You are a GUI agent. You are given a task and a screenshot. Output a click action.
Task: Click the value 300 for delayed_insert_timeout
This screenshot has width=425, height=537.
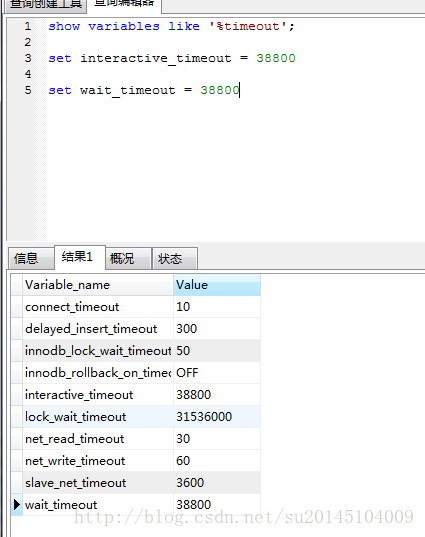click(217, 329)
